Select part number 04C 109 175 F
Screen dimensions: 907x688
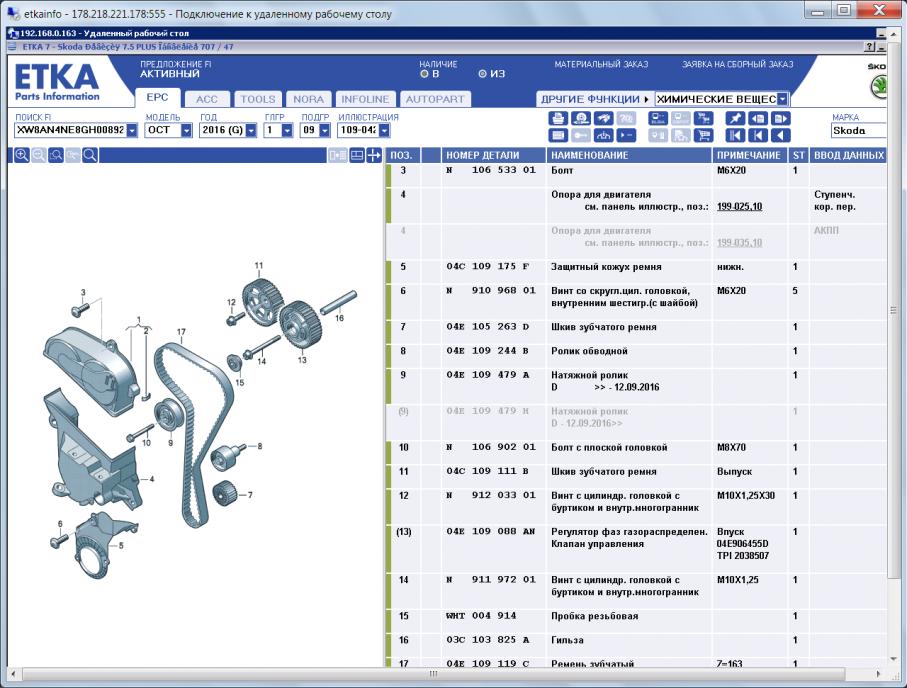point(487,267)
